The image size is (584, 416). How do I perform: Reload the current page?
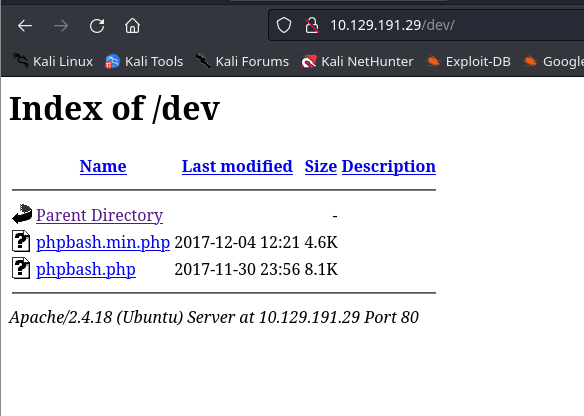point(97,26)
